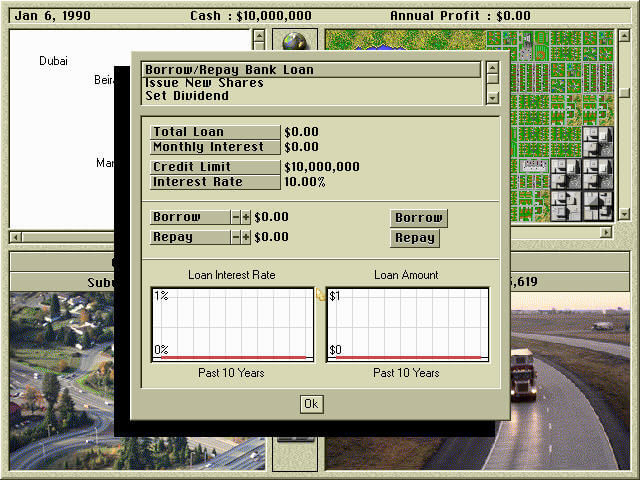This screenshot has height=480, width=640.
Task: Decrease borrow amount with minus button
Action: pyautogui.click(x=236, y=217)
